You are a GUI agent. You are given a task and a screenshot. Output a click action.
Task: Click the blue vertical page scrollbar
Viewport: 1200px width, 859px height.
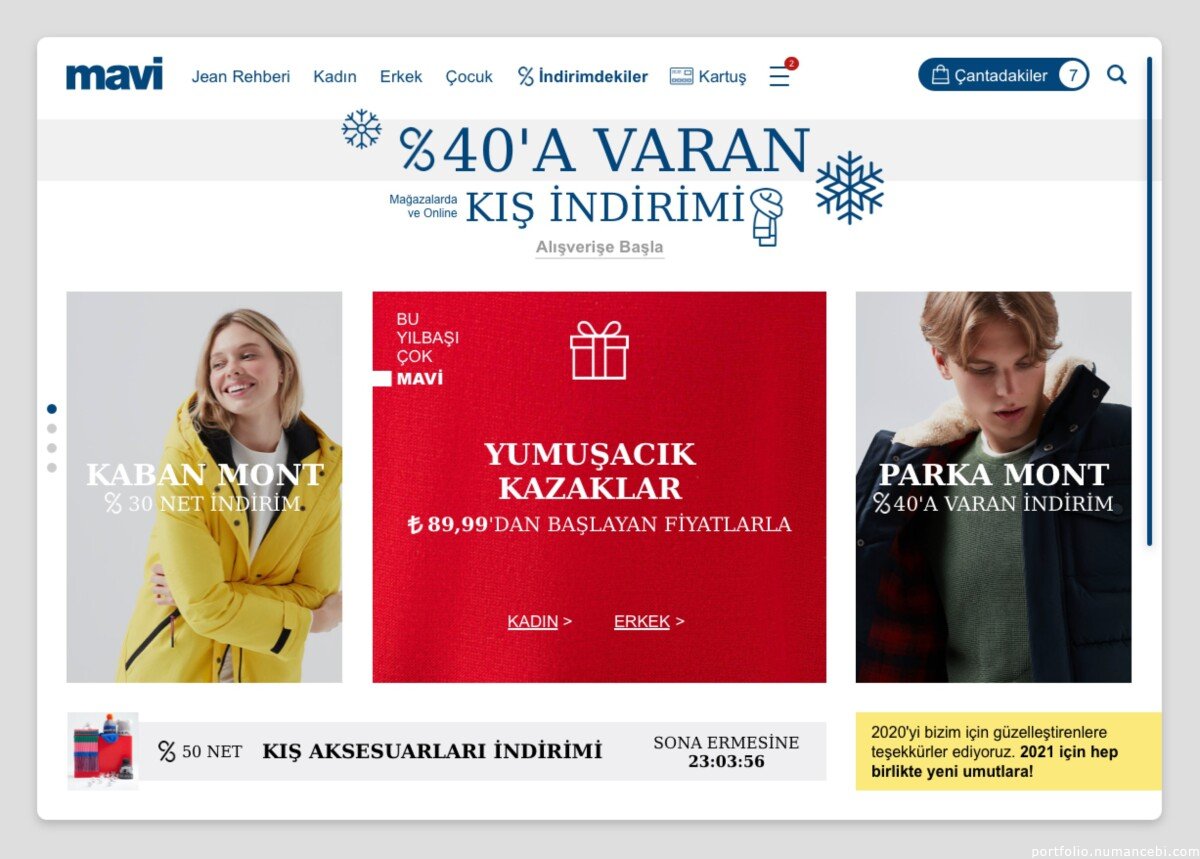pos(1149,301)
